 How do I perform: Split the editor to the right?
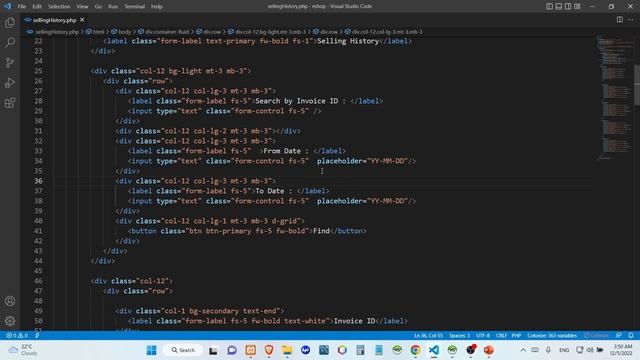coord(620,20)
